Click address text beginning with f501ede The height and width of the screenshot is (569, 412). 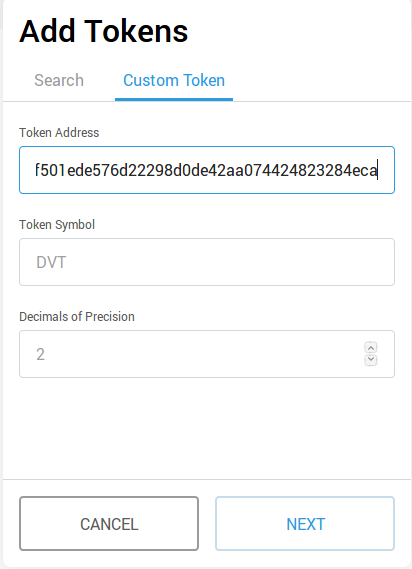[206, 170]
